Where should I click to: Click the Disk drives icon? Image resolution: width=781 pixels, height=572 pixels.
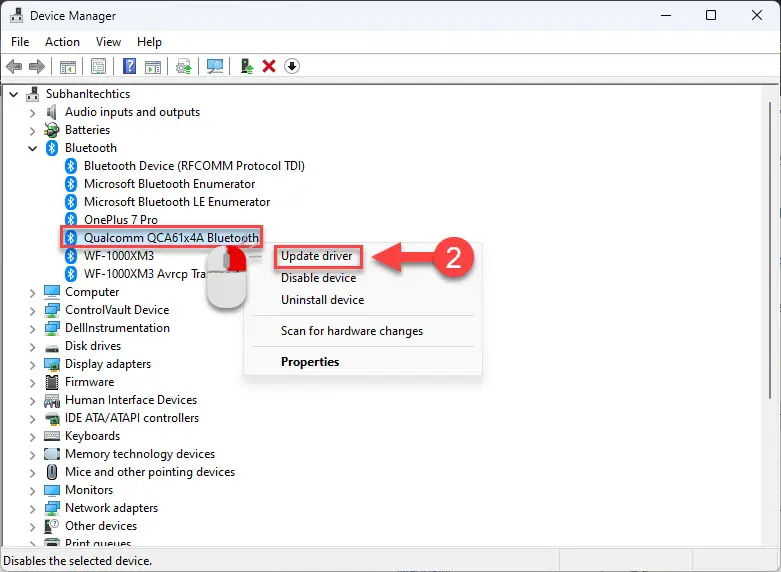point(52,347)
